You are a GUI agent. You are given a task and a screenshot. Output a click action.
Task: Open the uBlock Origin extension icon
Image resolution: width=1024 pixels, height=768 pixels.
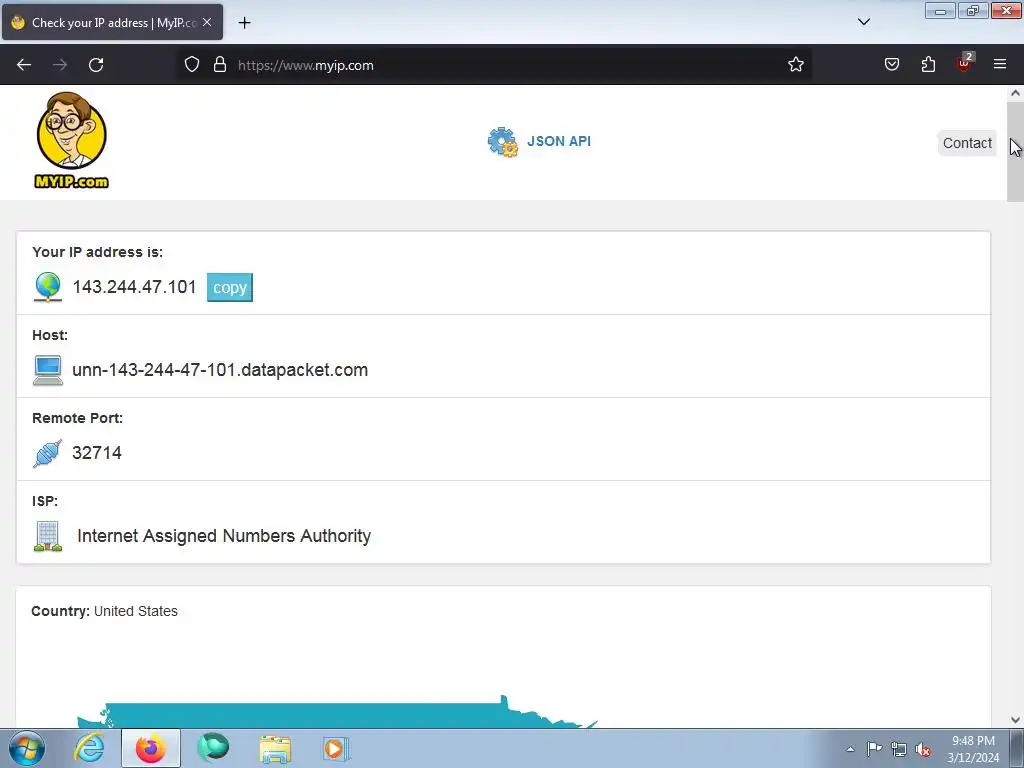(x=965, y=63)
